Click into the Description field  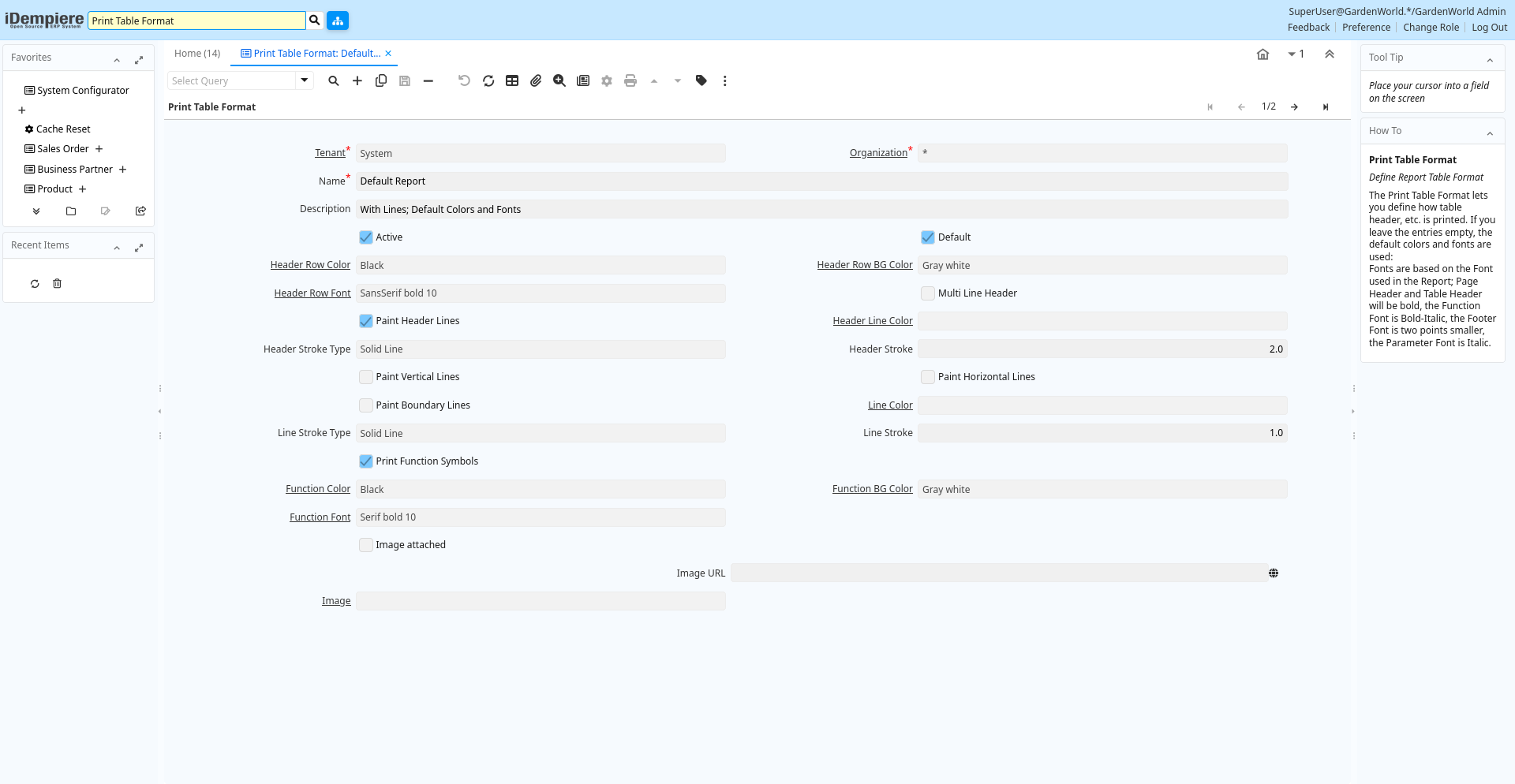point(821,210)
